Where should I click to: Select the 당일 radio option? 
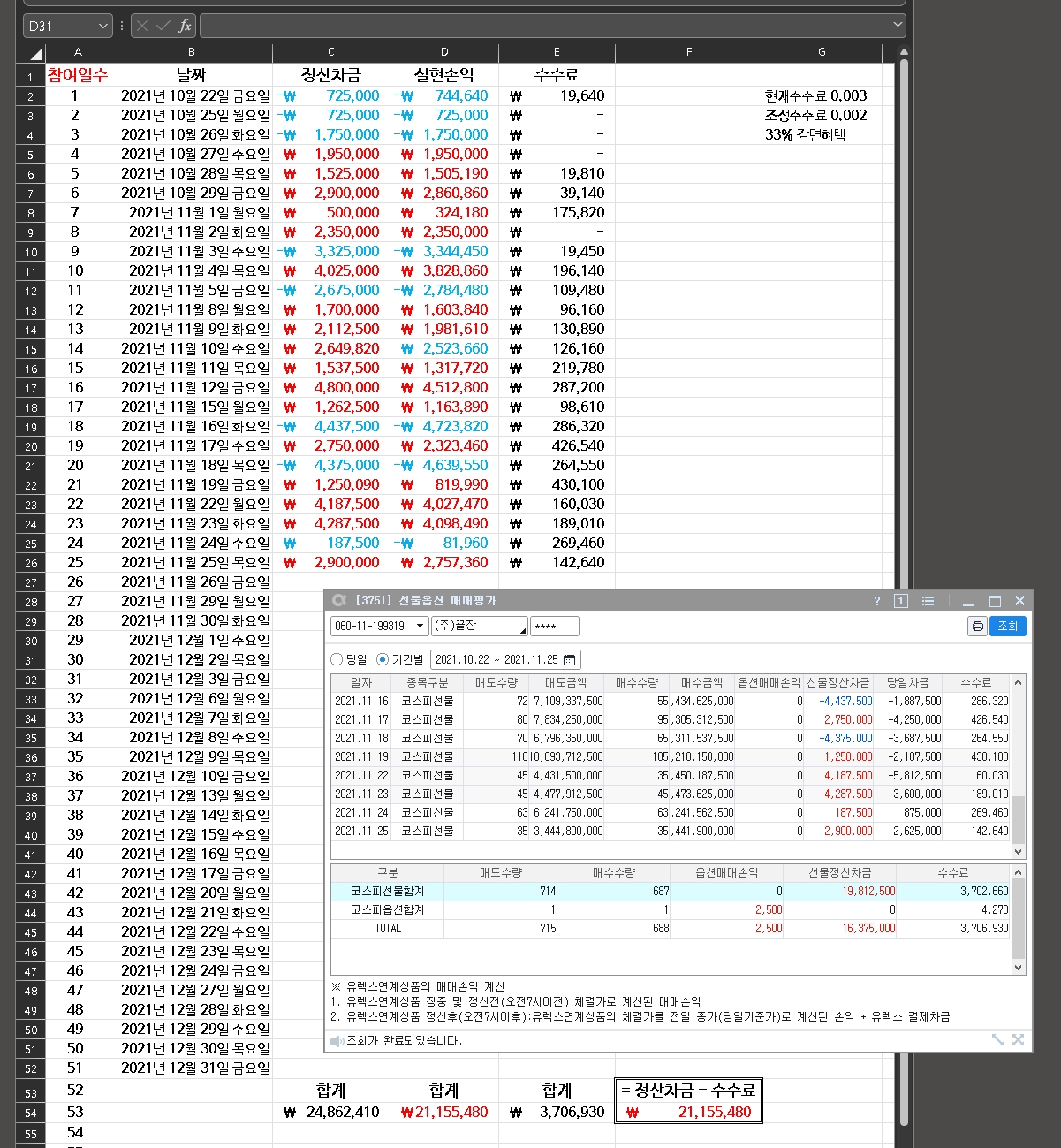(x=337, y=659)
